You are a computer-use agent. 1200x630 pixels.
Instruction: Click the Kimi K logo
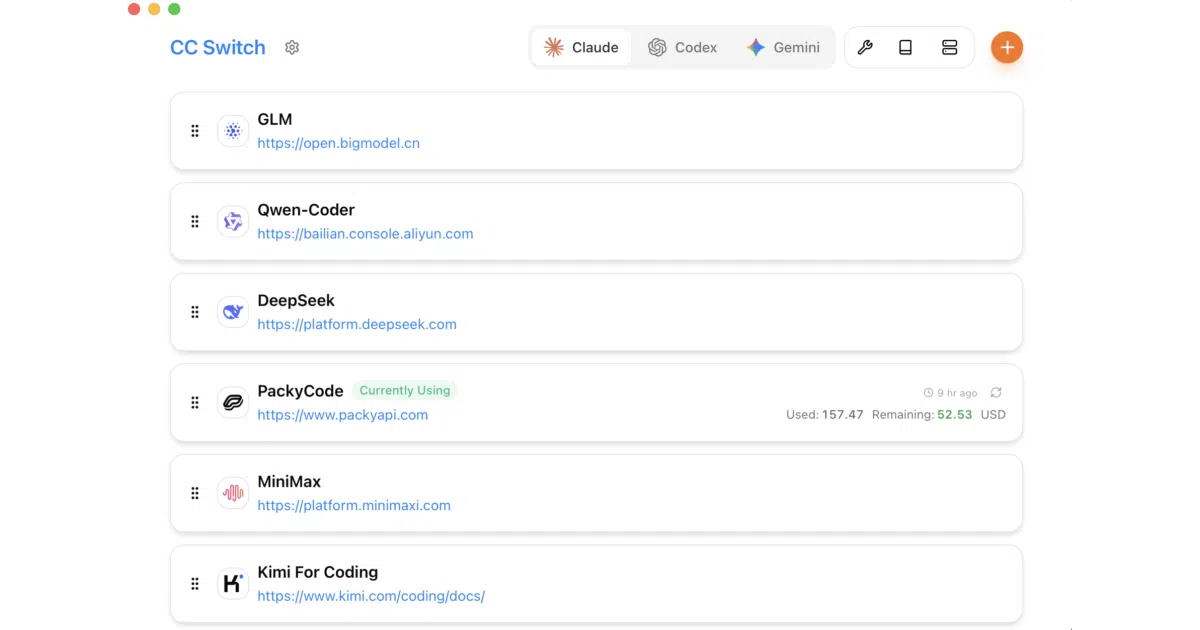233,584
